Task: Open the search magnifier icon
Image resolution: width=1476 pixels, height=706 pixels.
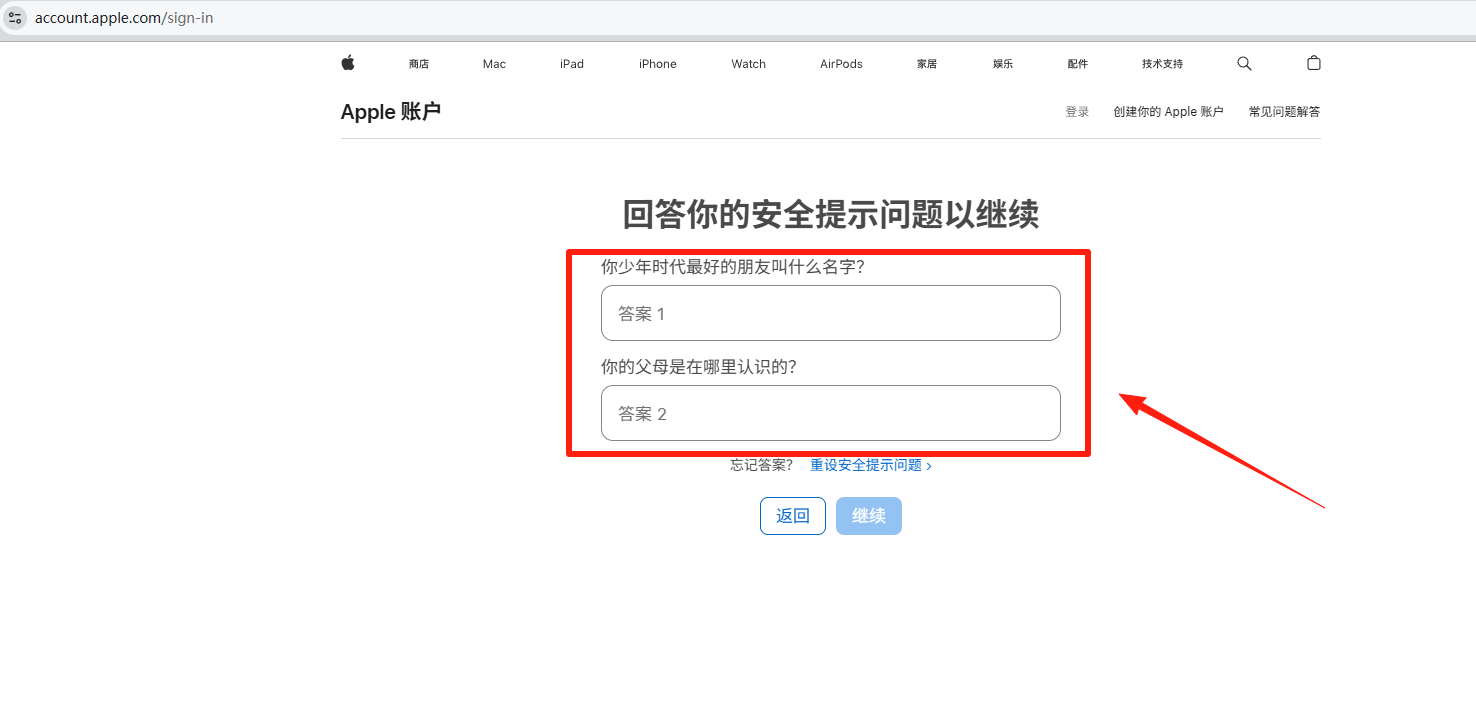Action: click(1244, 63)
